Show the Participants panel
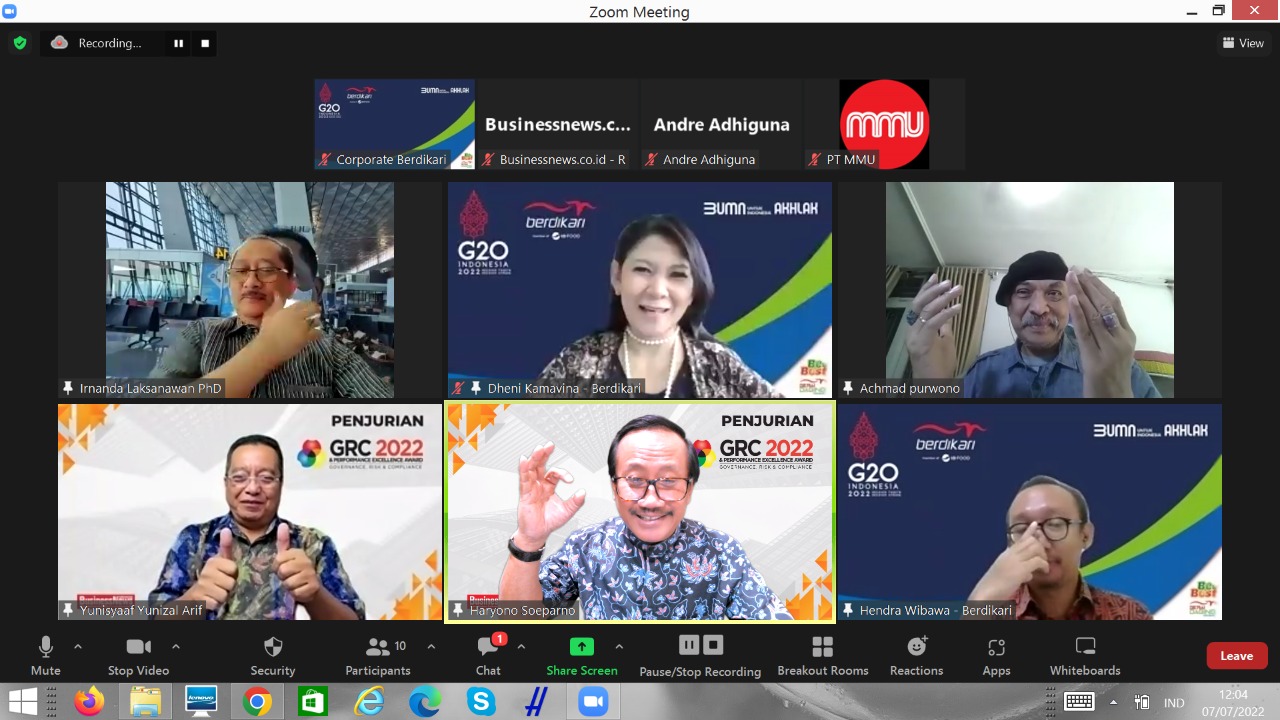 point(378,656)
